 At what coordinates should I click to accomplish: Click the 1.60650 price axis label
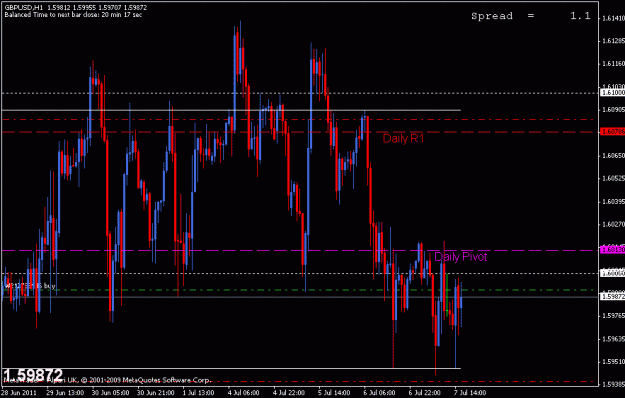(613, 155)
